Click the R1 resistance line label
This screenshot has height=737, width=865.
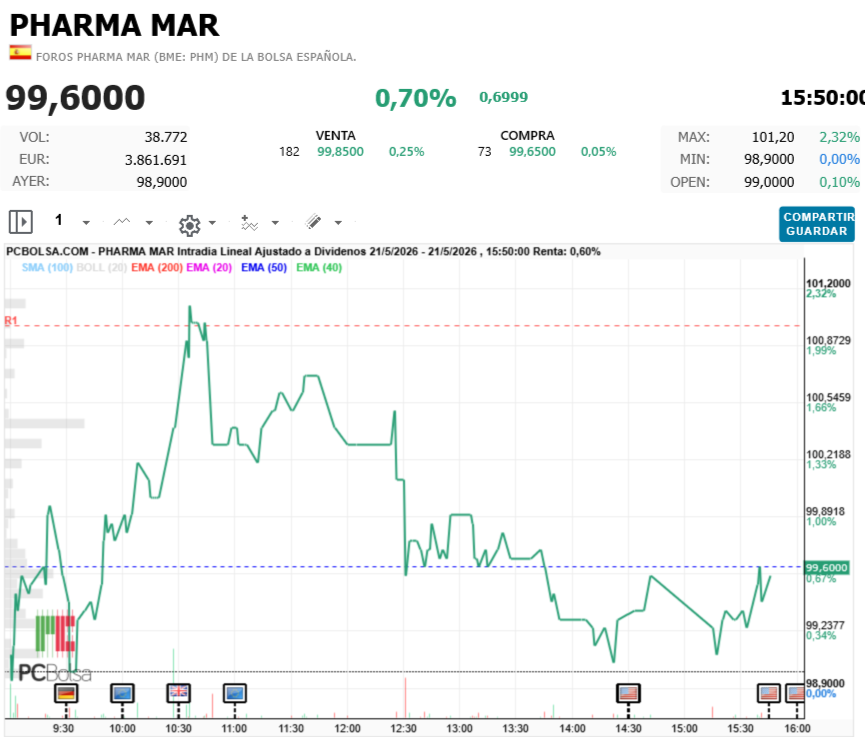click(x=11, y=321)
